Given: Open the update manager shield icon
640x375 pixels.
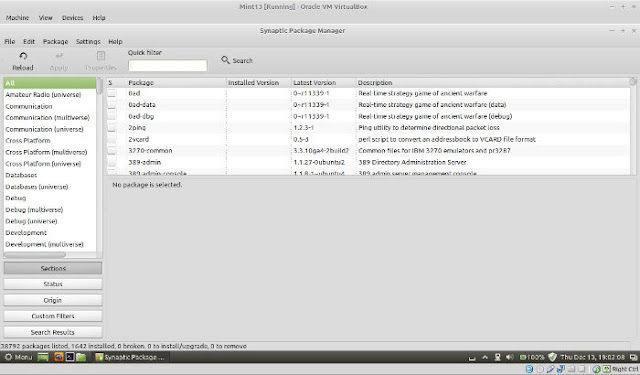Looking at the screenshot, I should pyautogui.click(x=552, y=357).
